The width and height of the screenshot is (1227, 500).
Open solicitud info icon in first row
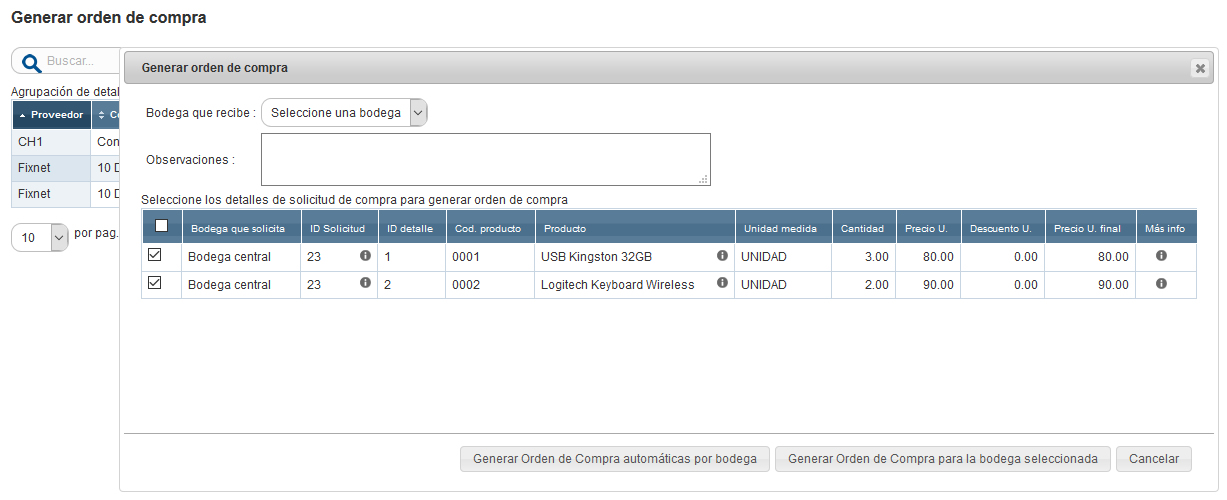[365, 256]
